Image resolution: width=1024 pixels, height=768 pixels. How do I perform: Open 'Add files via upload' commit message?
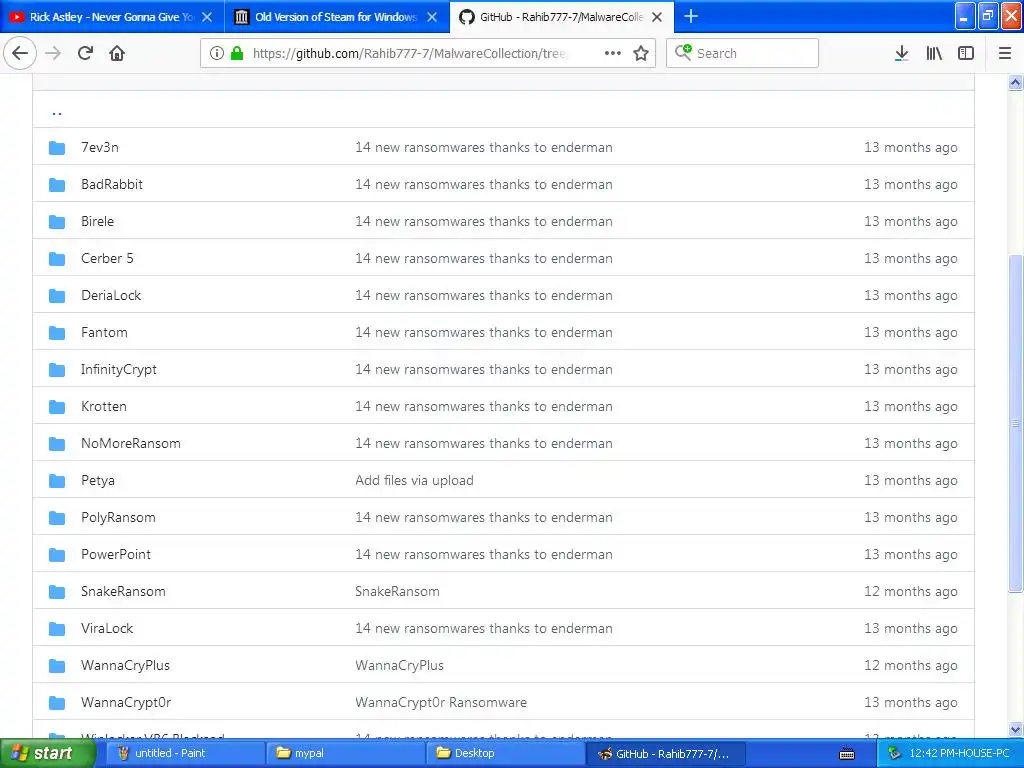coord(415,481)
